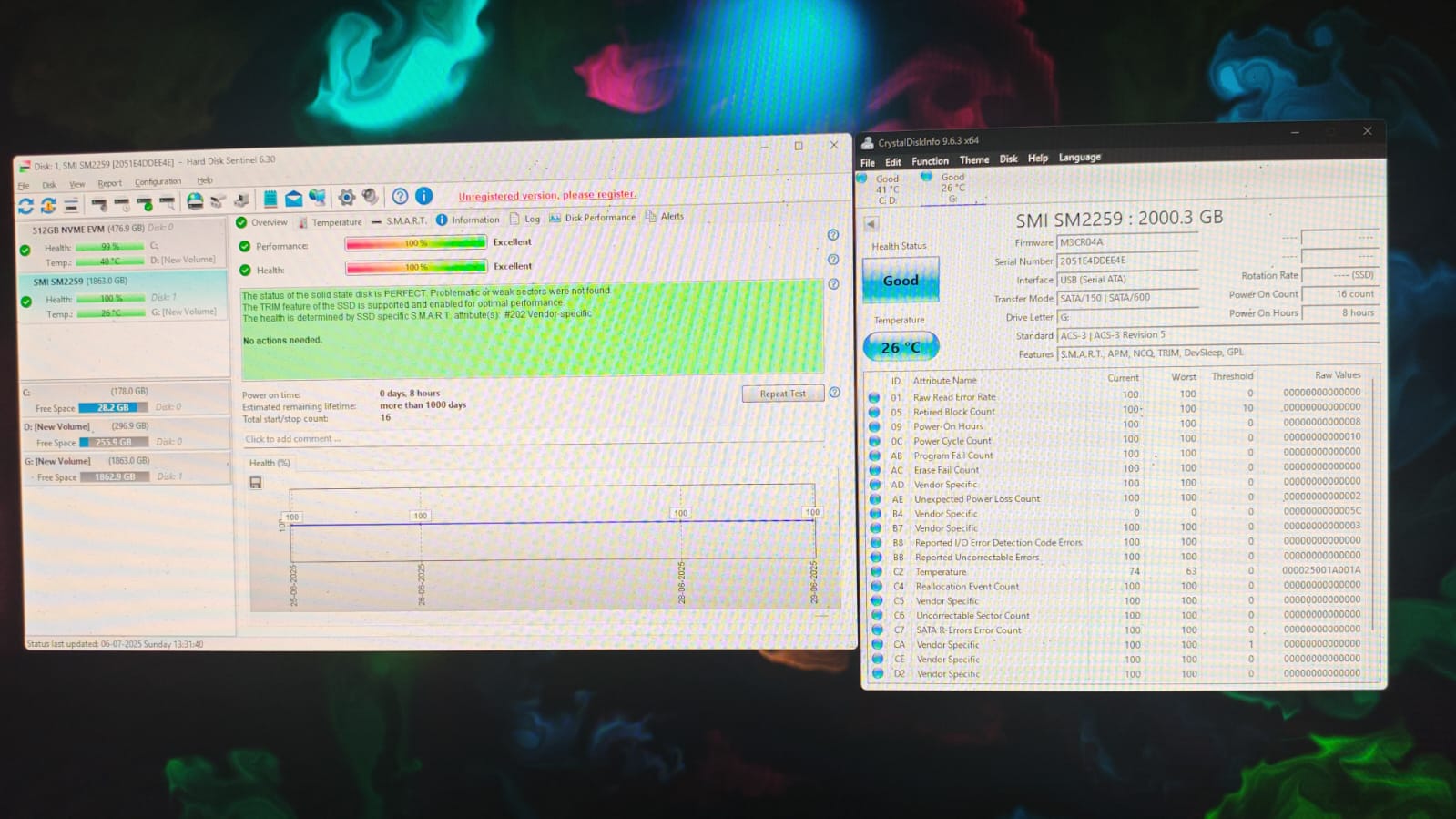The height and width of the screenshot is (819, 1456).
Task: Click the Health 100% gradient bar in Overview
Action: coord(415,268)
